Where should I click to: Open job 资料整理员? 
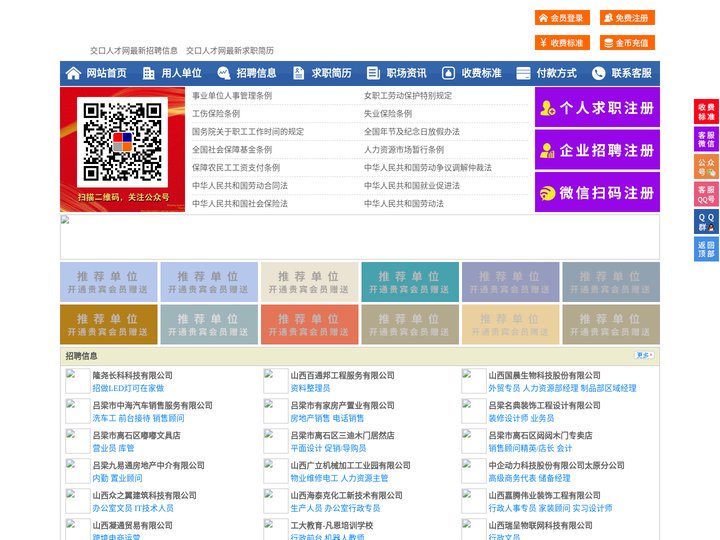tap(310, 388)
